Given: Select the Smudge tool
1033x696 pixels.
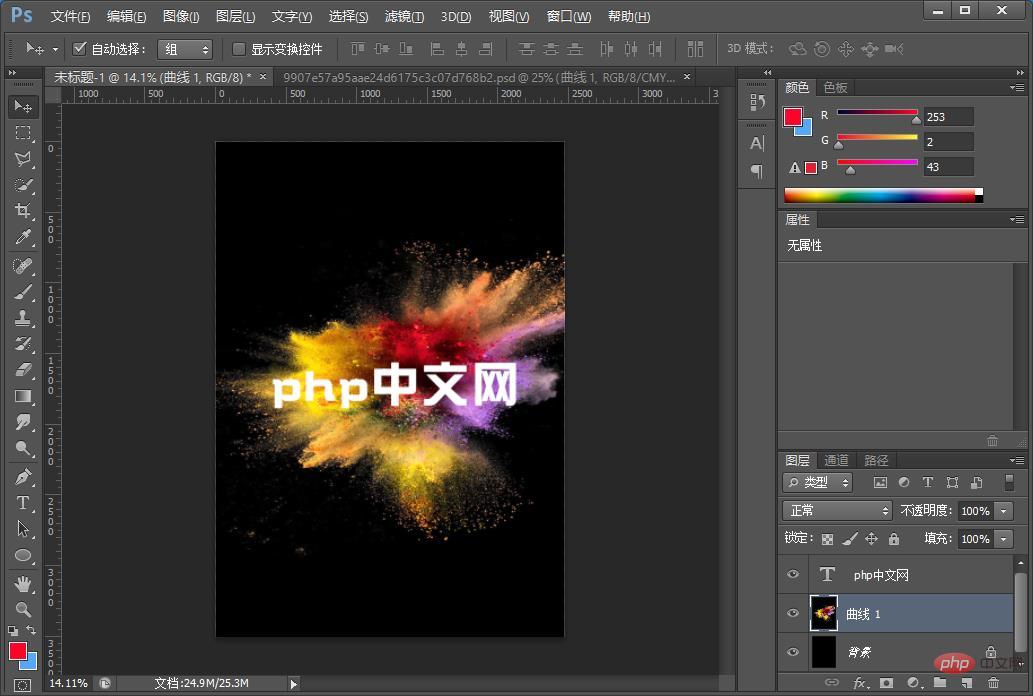Looking at the screenshot, I should [x=23, y=422].
